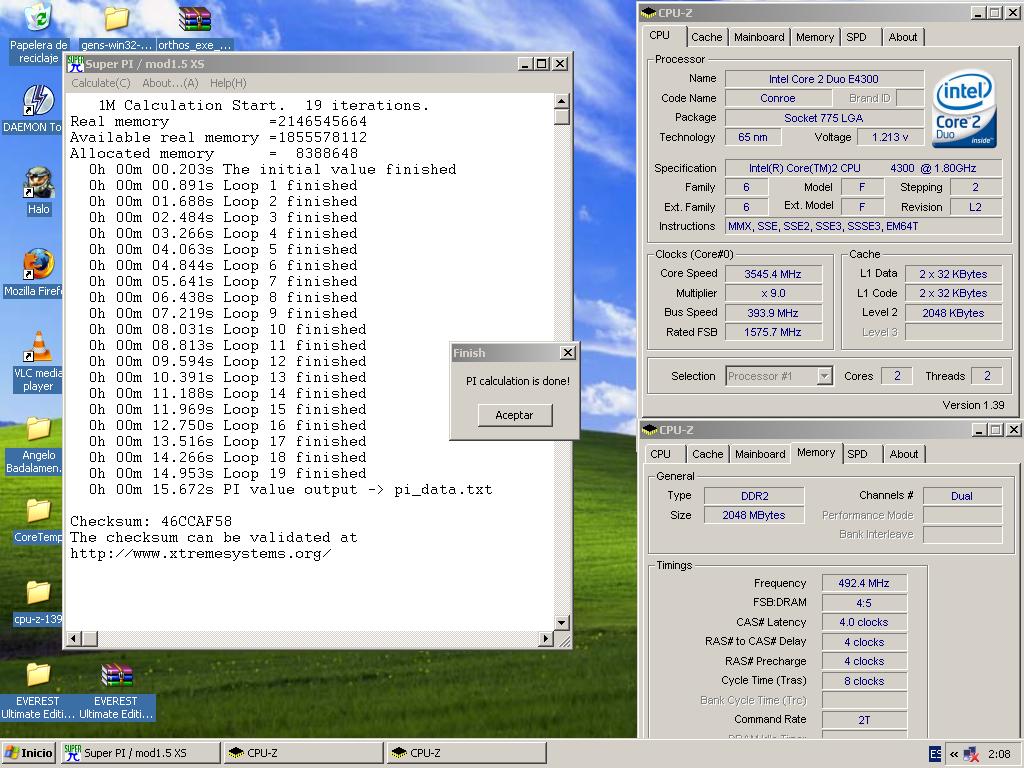Close the Finish dialog
The image size is (1024, 768).
(568, 353)
